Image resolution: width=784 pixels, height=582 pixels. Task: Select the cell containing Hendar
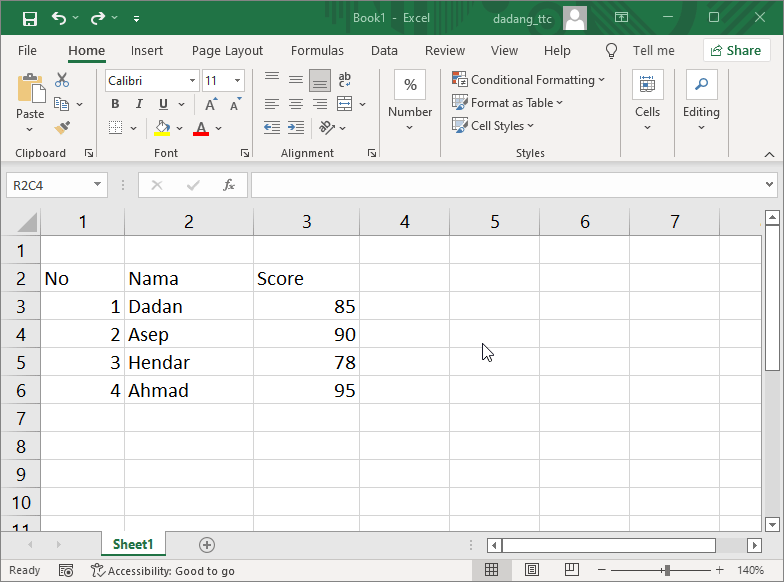pos(188,362)
